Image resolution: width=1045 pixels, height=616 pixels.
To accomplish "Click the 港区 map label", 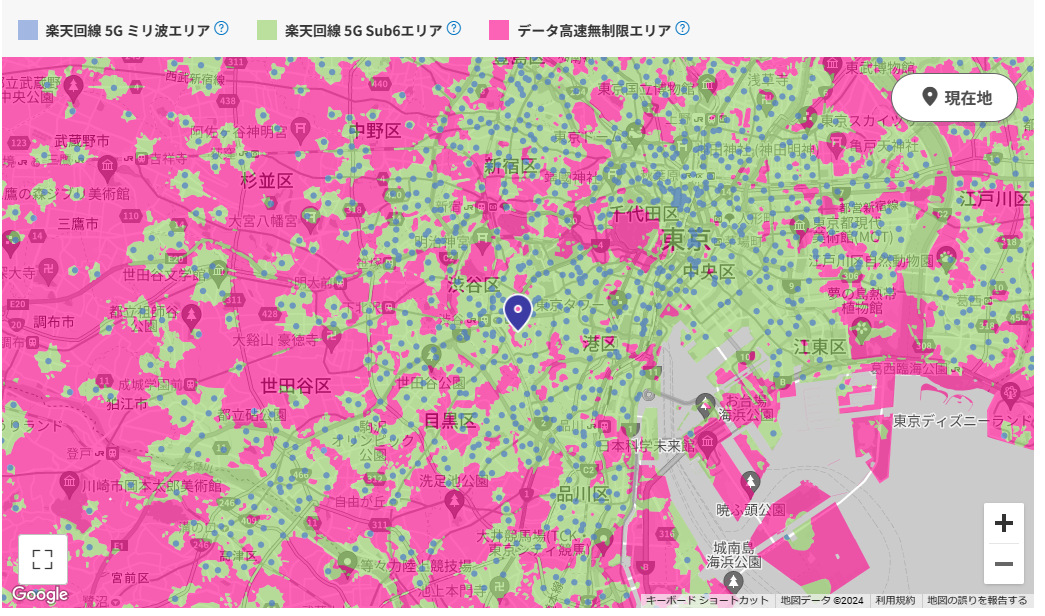I will [599, 343].
